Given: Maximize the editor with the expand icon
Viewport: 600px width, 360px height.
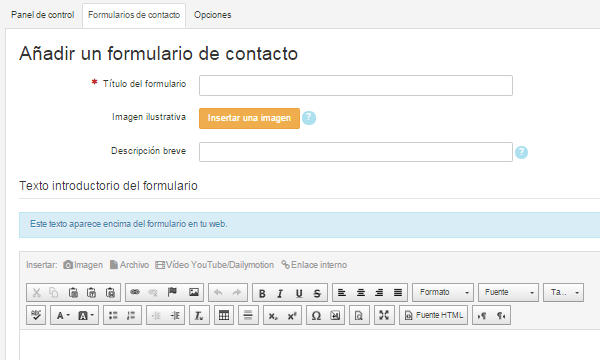Looking at the screenshot, I should click(x=384, y=315).
